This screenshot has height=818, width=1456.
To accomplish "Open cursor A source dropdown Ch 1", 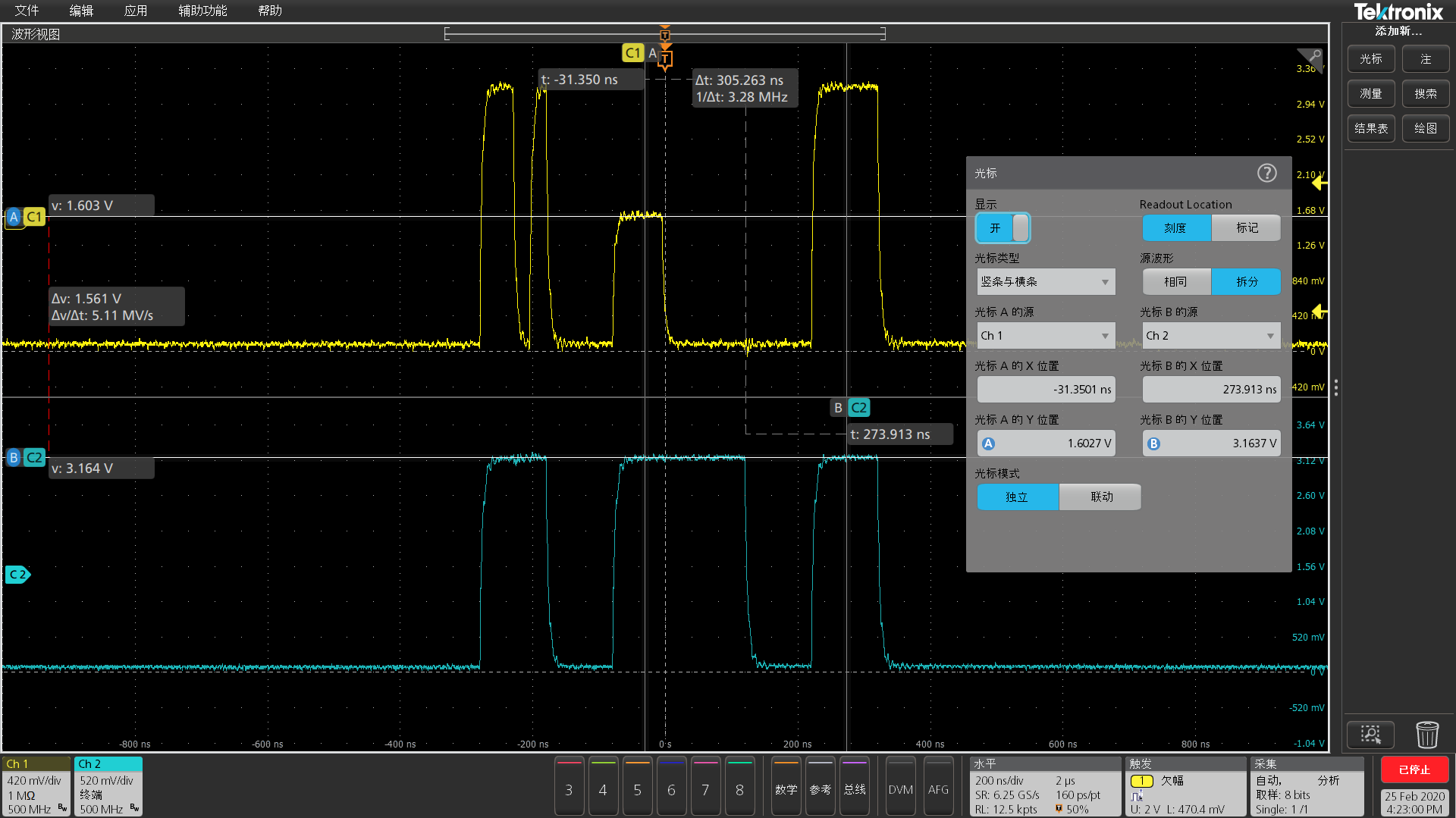I will [x=1046, y=335].
